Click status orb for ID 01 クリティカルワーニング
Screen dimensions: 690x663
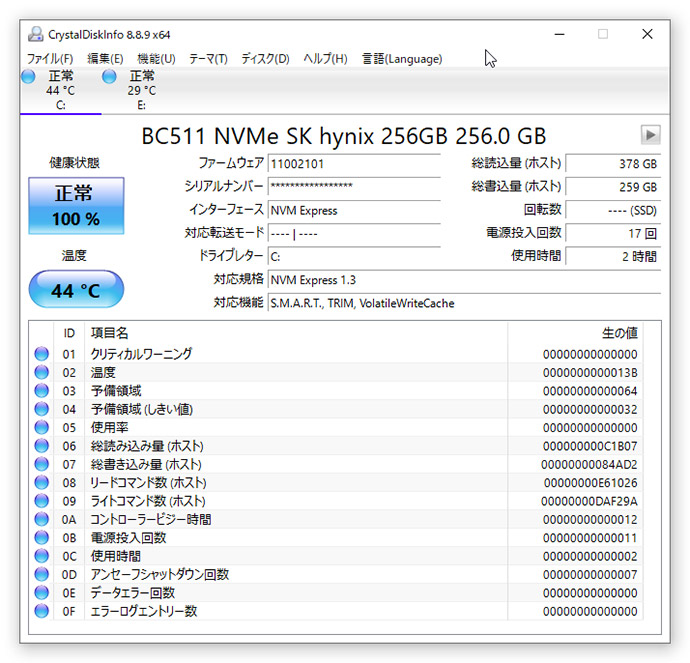tap(42, 354)
